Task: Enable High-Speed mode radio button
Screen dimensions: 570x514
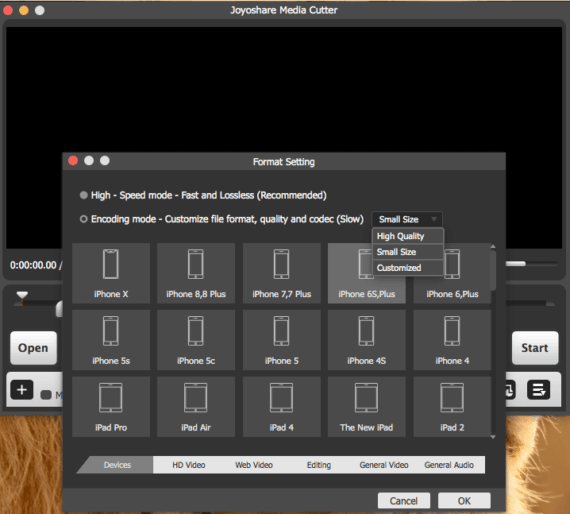Action: 84,195
